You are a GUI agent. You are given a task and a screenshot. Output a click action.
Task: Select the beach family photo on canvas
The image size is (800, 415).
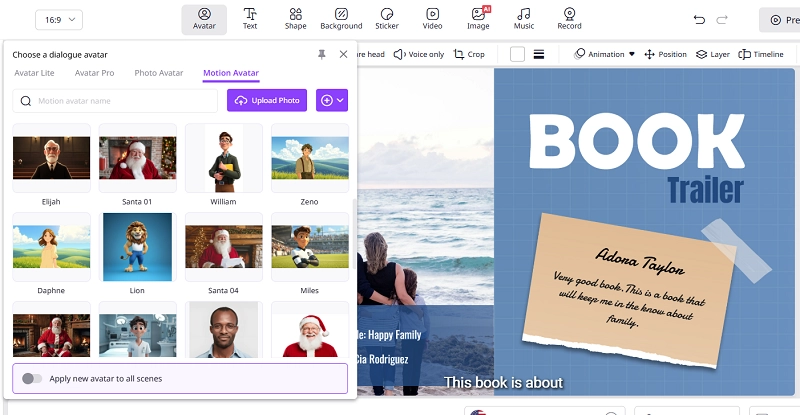426,232
